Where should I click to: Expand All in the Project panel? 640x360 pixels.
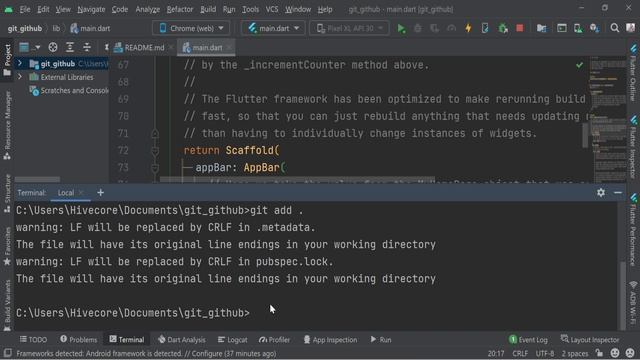coord(70,47)
